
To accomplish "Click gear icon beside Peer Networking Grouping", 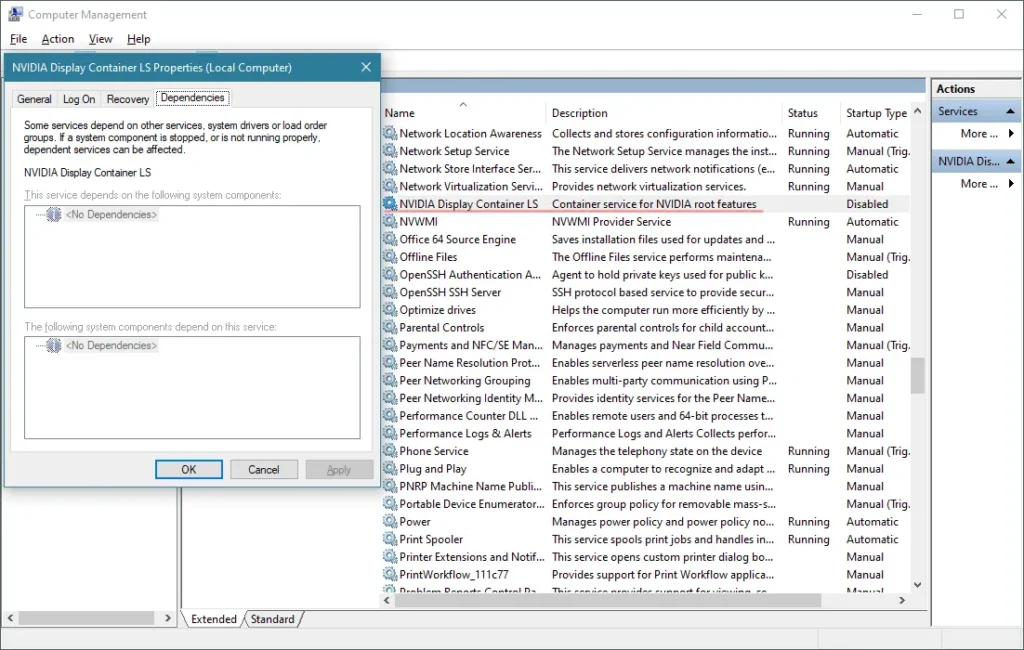I will [390, 380].
